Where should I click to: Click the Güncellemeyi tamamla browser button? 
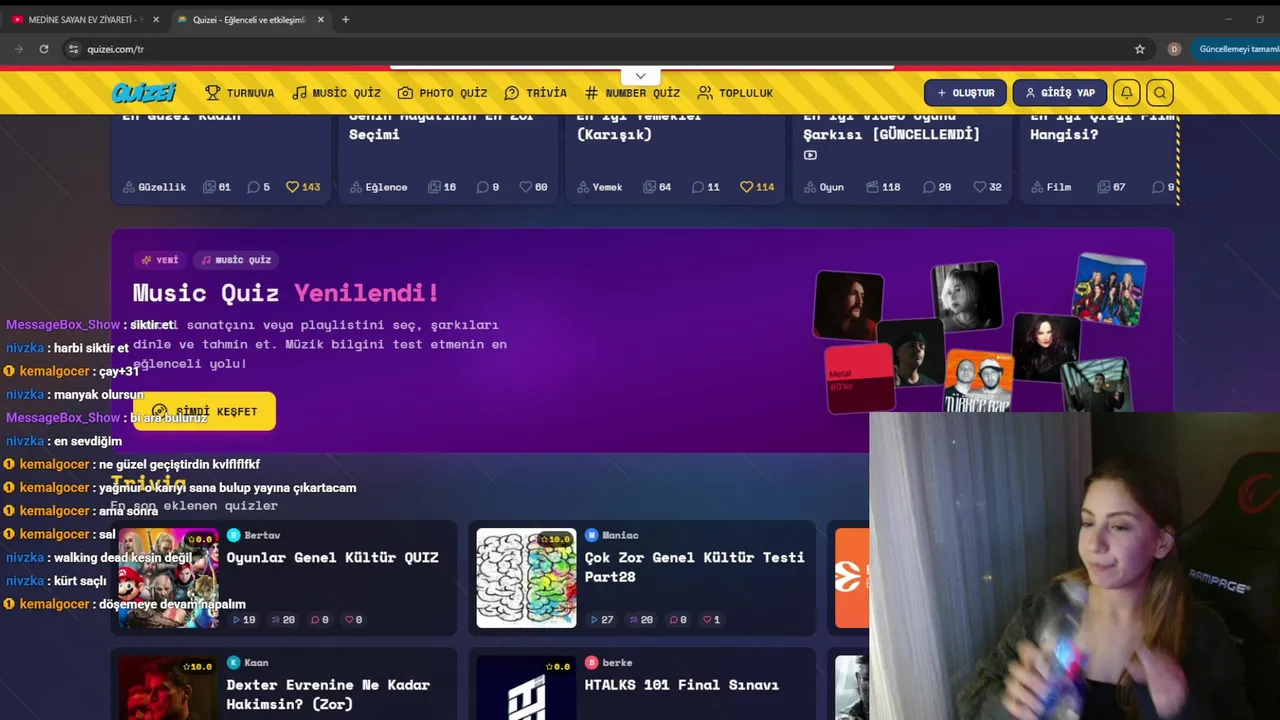click(x=1238, y=49)
